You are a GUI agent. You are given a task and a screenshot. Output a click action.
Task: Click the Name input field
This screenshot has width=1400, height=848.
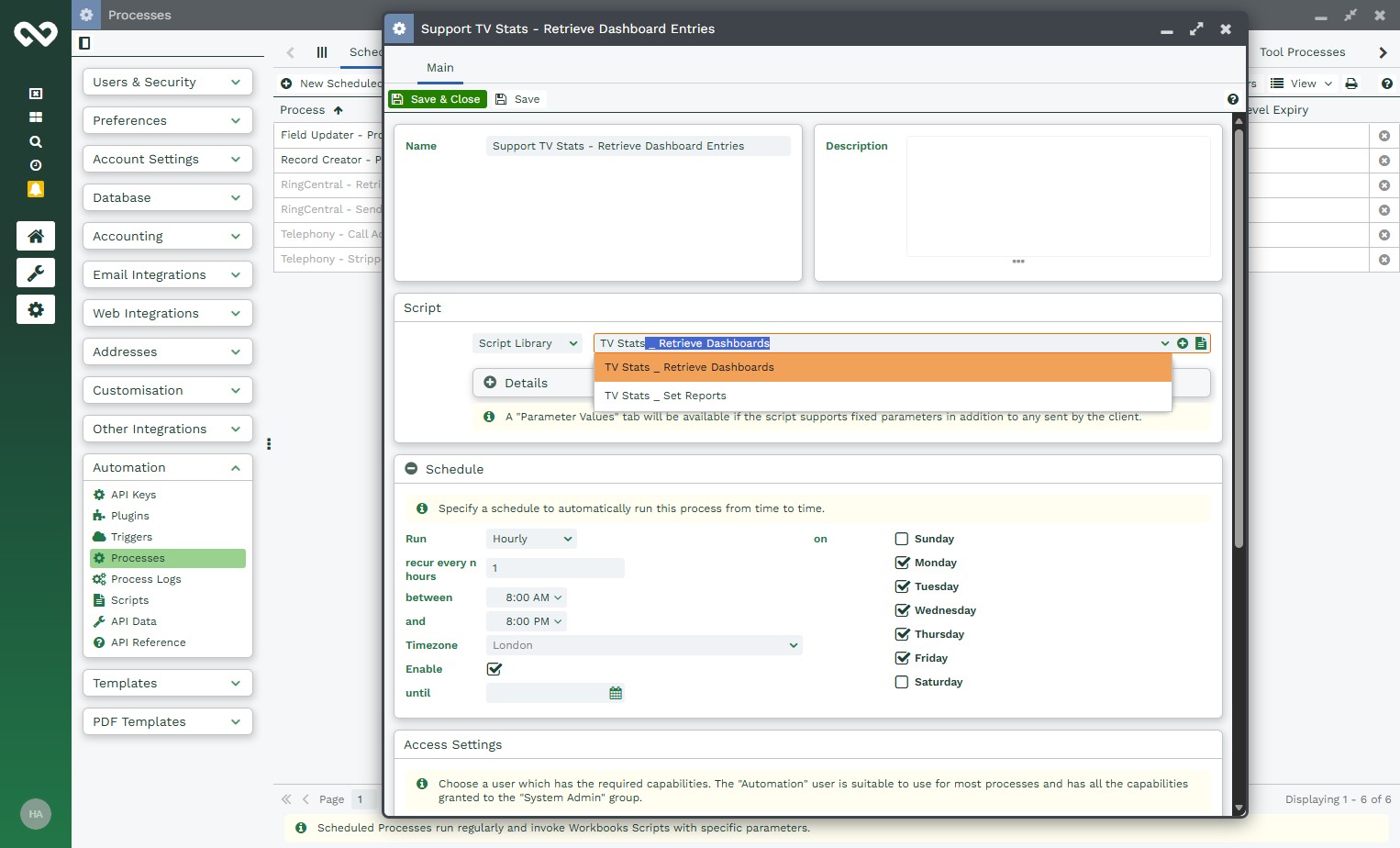[x=638, y=146]
